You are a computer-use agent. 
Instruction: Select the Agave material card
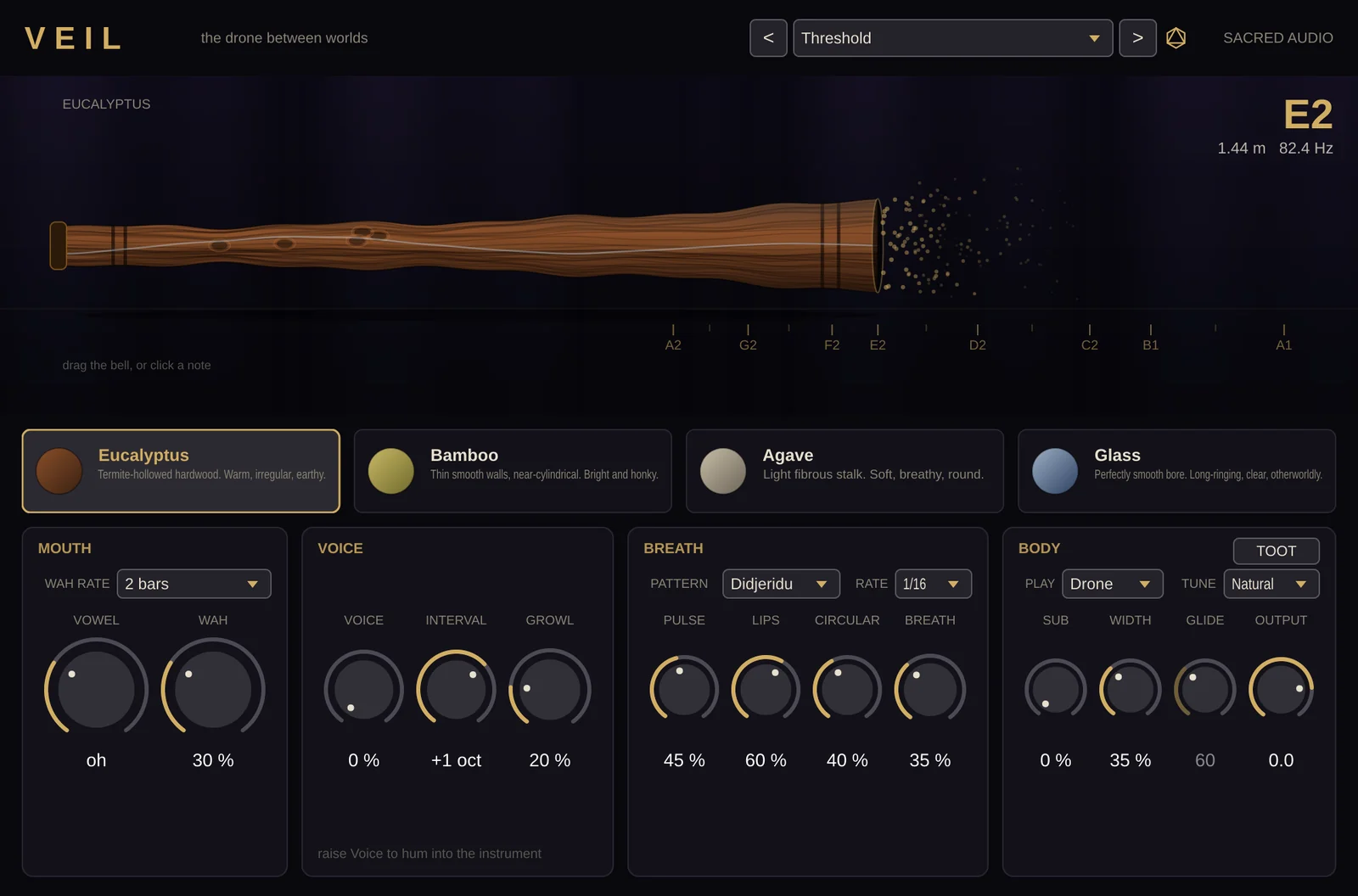pyautogui.click(x=845, y=471)
